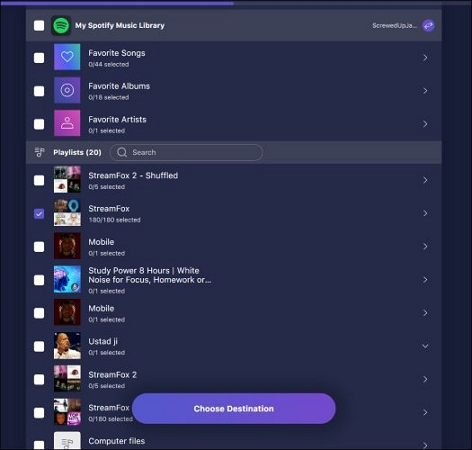Click the Favorite Albums disc icon
Screen dimensions: 472x450
point(67,90)
